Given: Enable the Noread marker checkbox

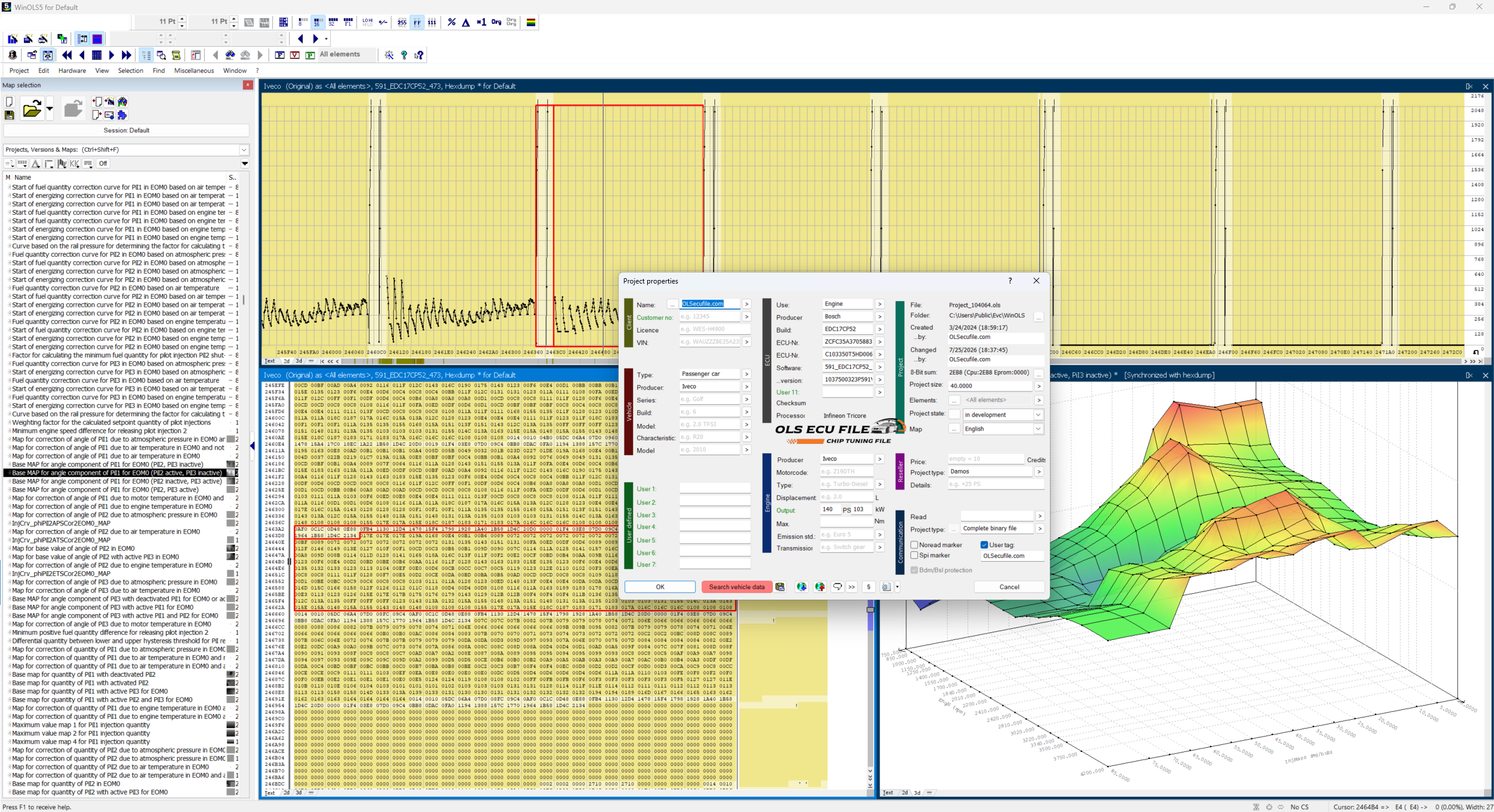Looking at the screenshot, I should point(914,545).
